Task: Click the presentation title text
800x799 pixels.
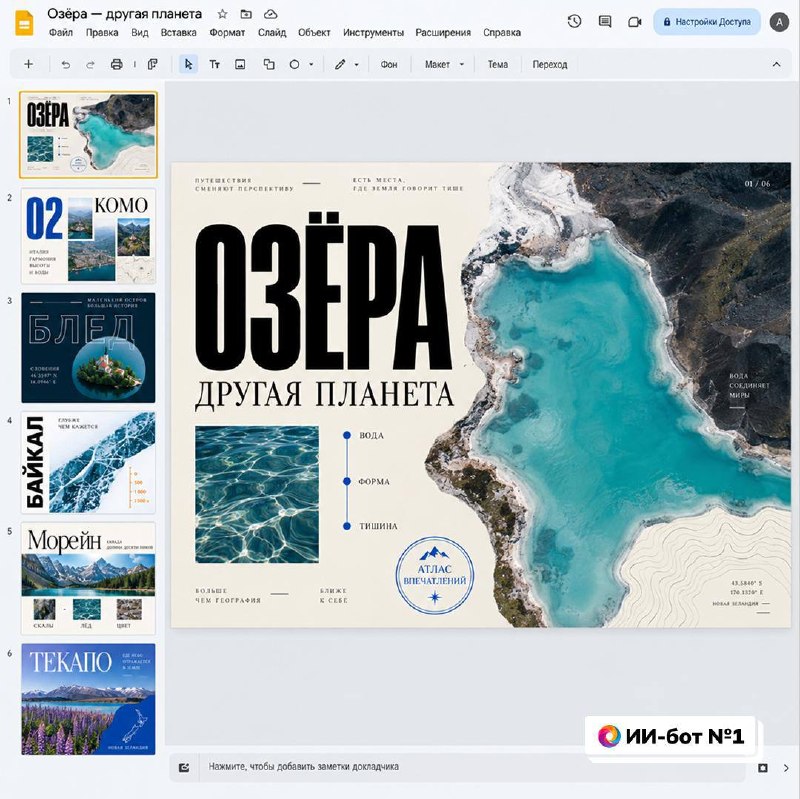Action: 124,14
